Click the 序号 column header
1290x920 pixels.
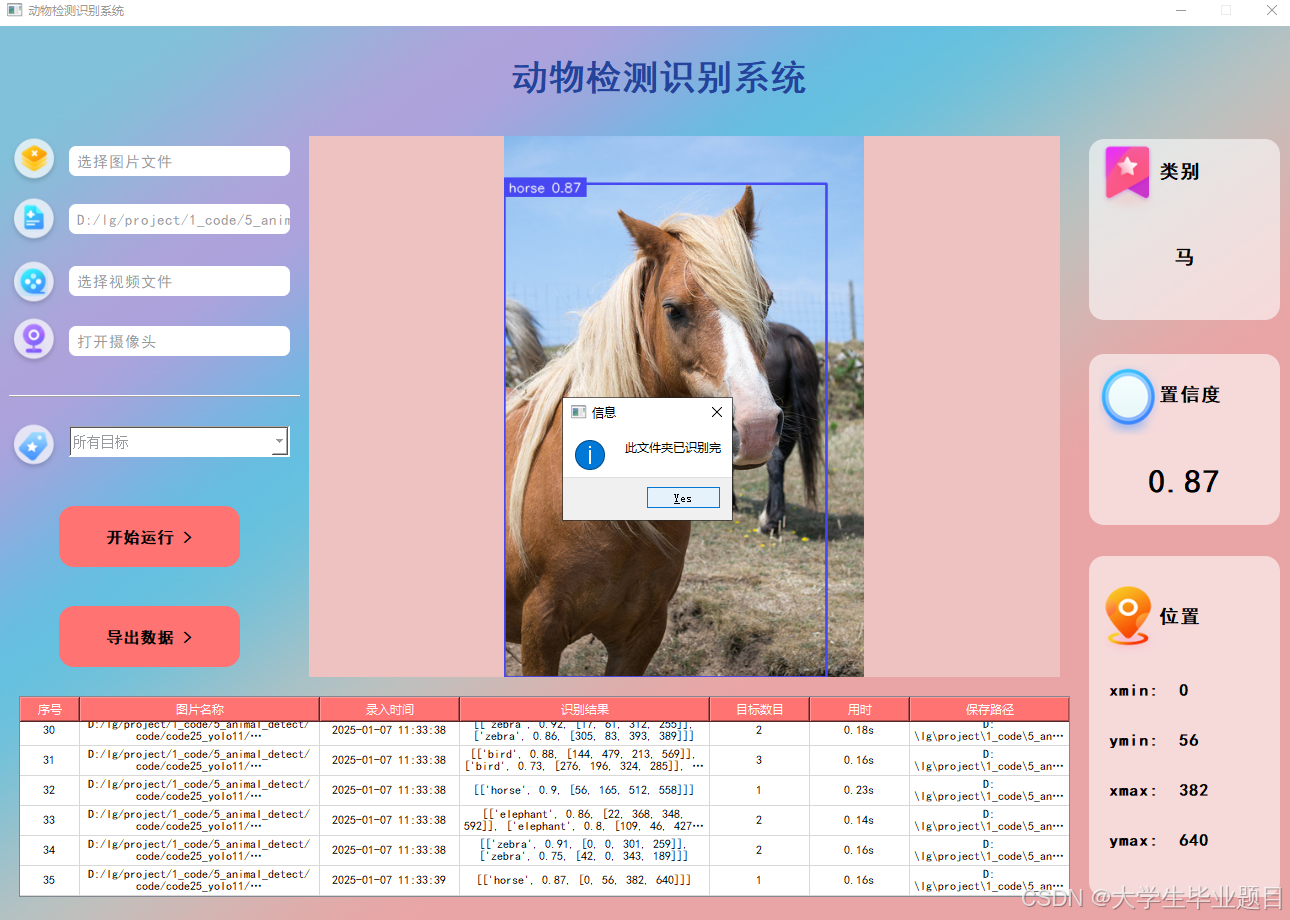tap(50, 709)
